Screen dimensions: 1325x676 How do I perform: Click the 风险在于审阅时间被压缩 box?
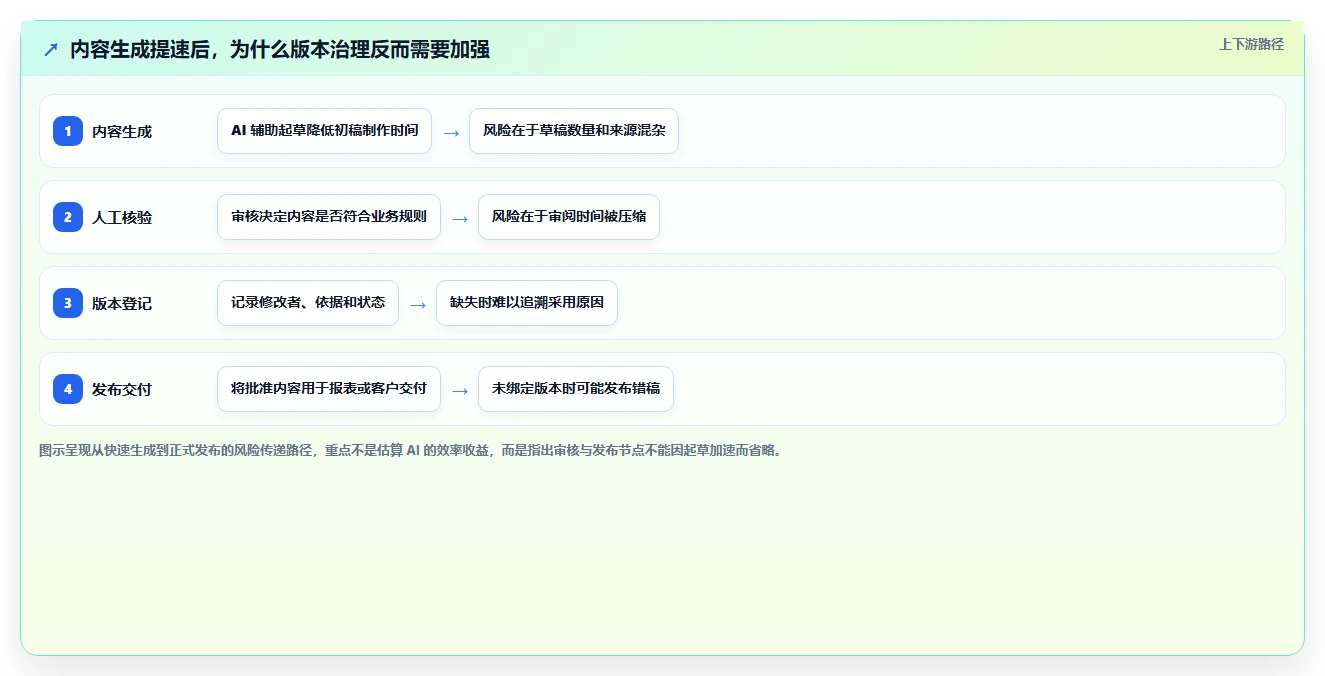click(x=569, y=217)
